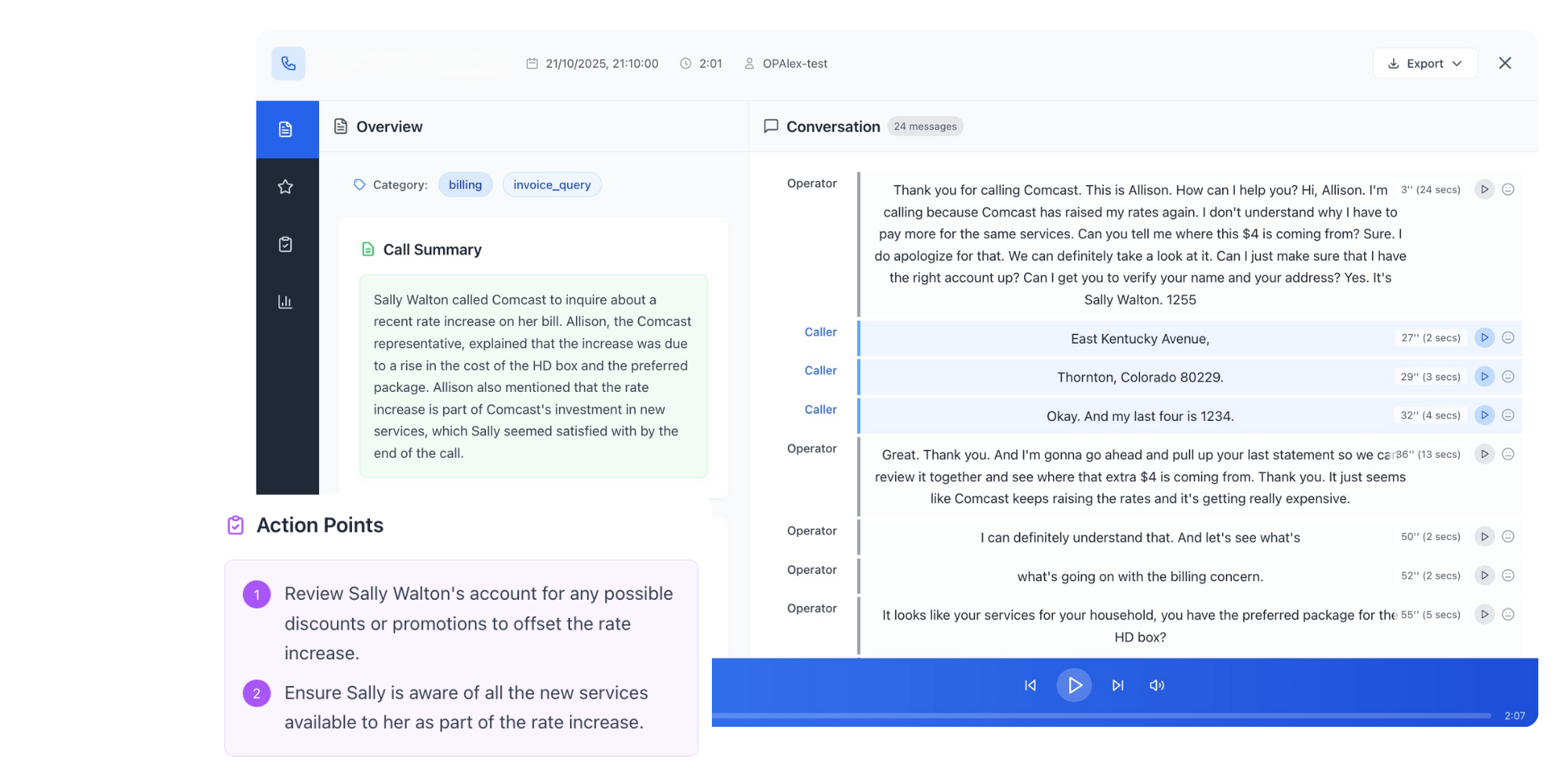
Task: Skip to the next audio segment
Action: click(x=1118, y=685)
